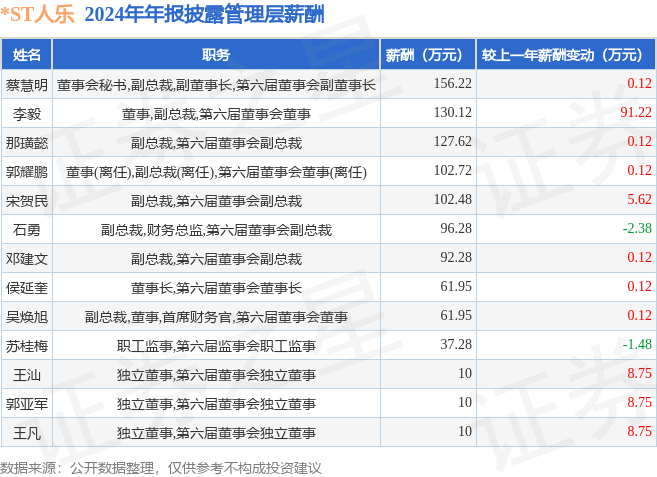
Task: Select the name cell 郭耀鹏
Action: (27, 172)
